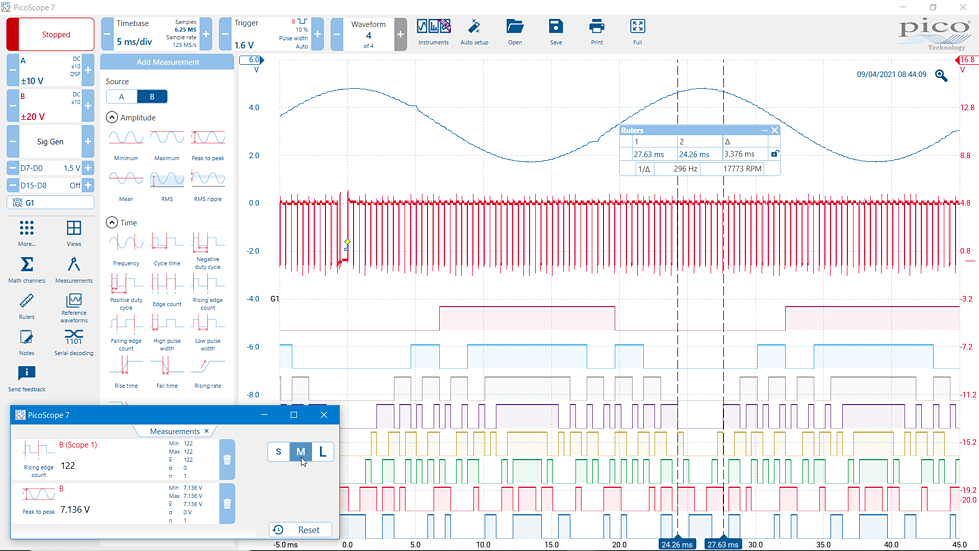Click the 24.26 ms ruler handle
Screen dimensions: 979x551
click(x=677, y=544)
